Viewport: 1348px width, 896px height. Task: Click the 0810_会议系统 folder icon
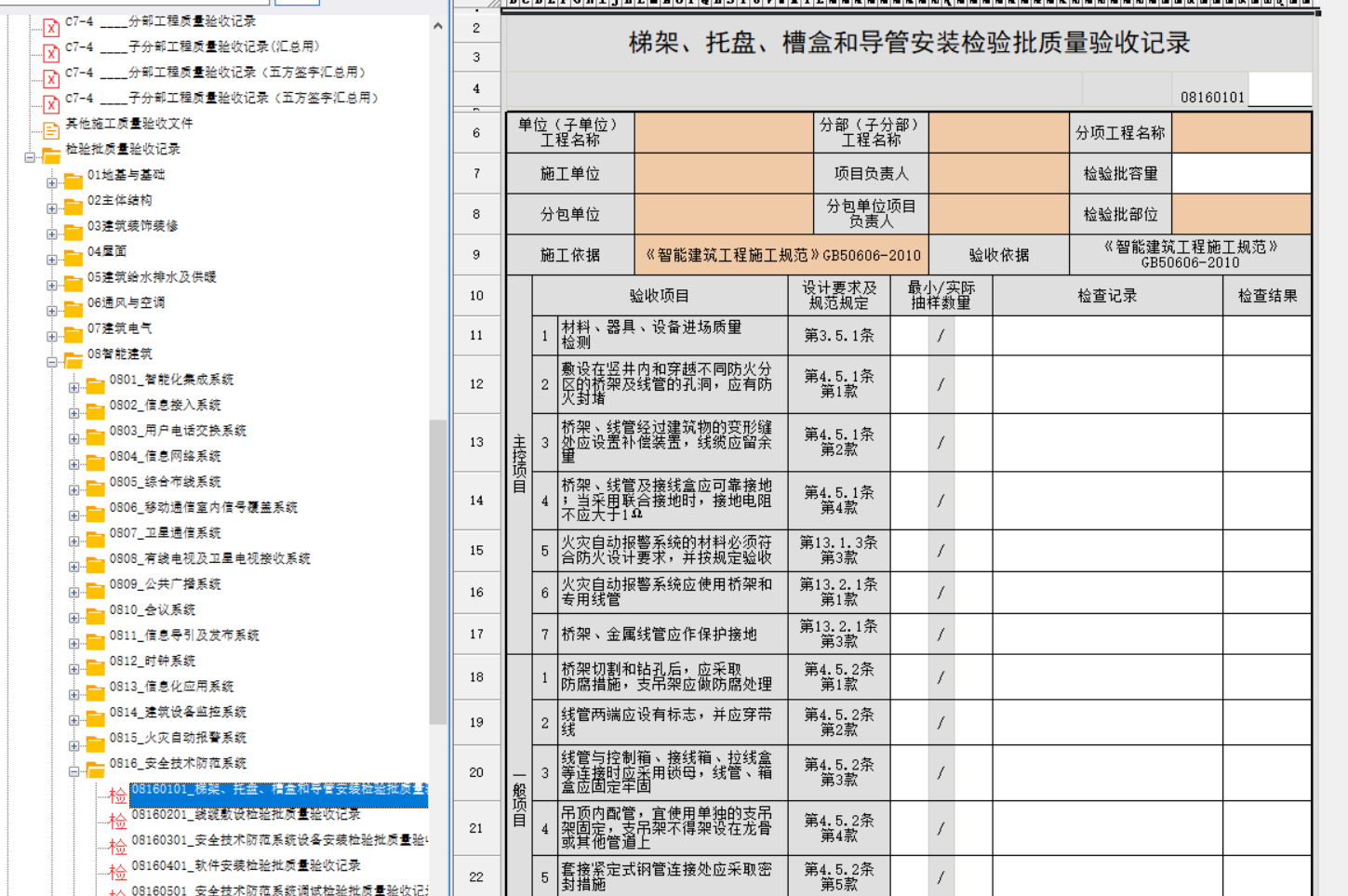tap(96, 616)
